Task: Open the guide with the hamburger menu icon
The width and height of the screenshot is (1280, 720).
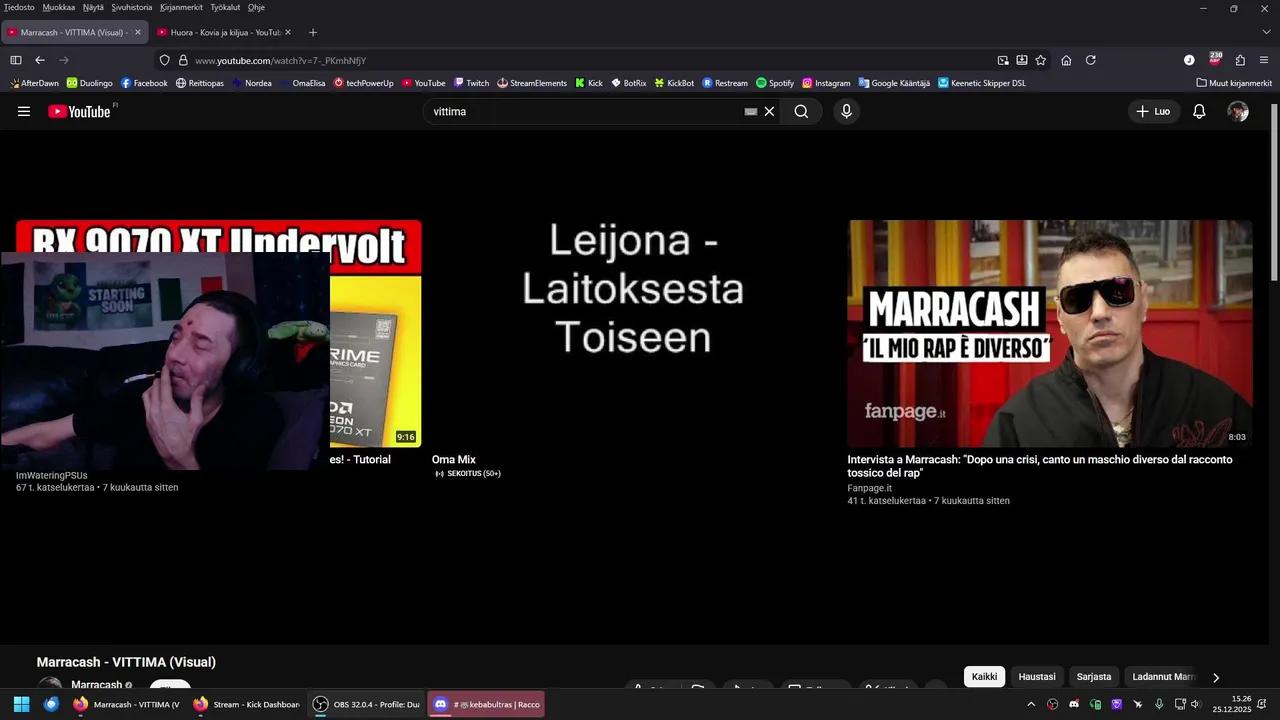Action: [x=24, y=111]
